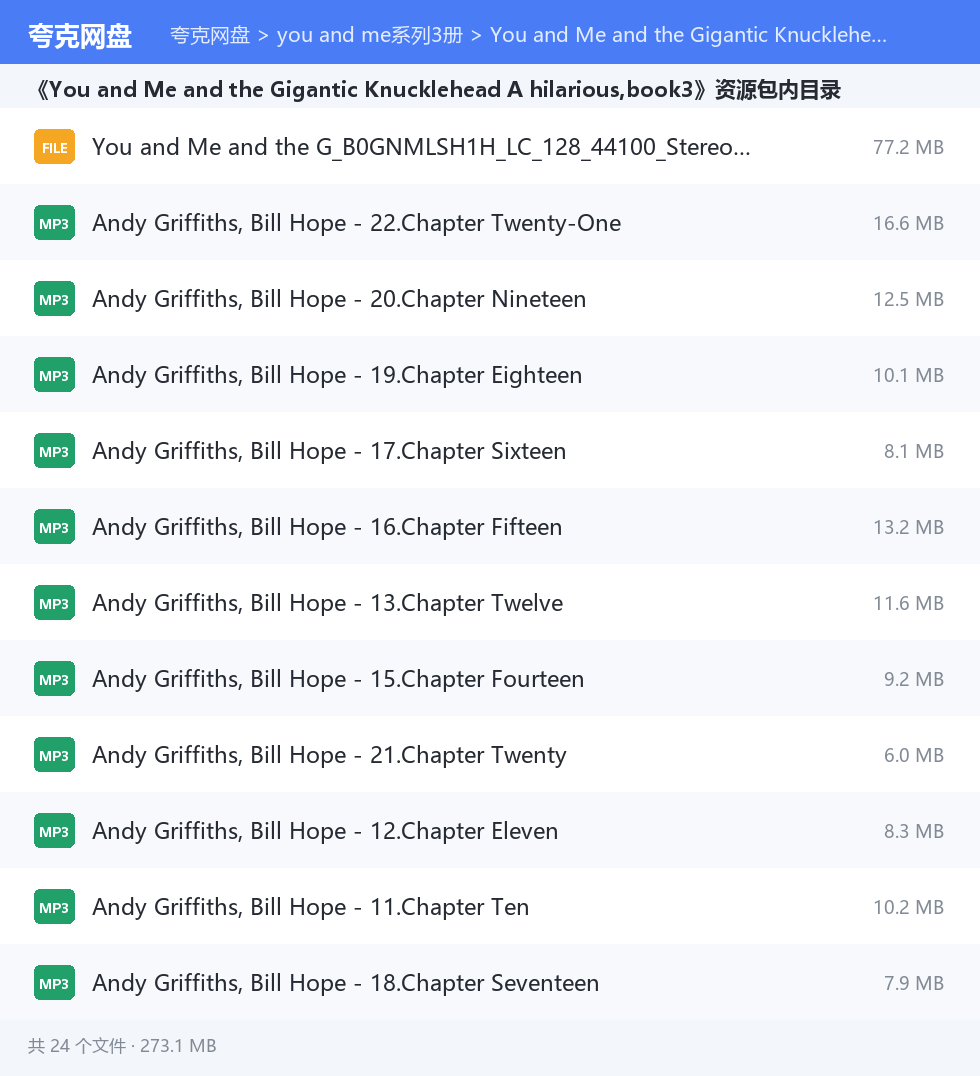Viewport: 980px width, 1076px height.
Task: Click the '共 24 个文件 · 273.1 MB' footer summary
Action: tap(122, 1046)
